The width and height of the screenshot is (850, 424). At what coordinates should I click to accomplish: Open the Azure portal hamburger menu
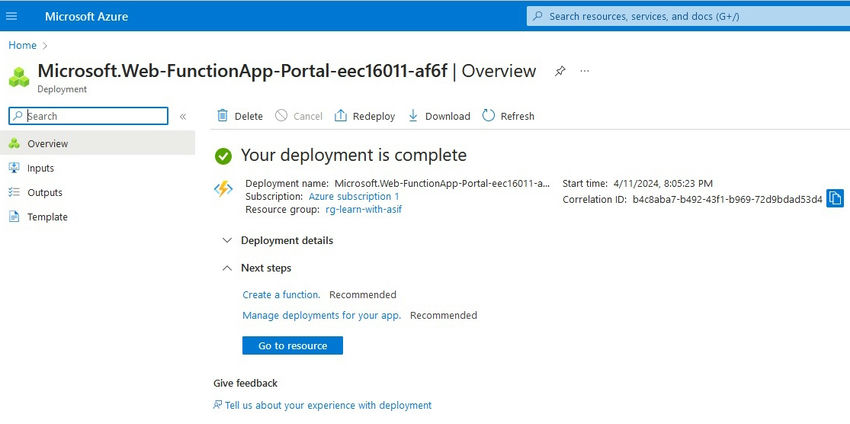[12, 16]
